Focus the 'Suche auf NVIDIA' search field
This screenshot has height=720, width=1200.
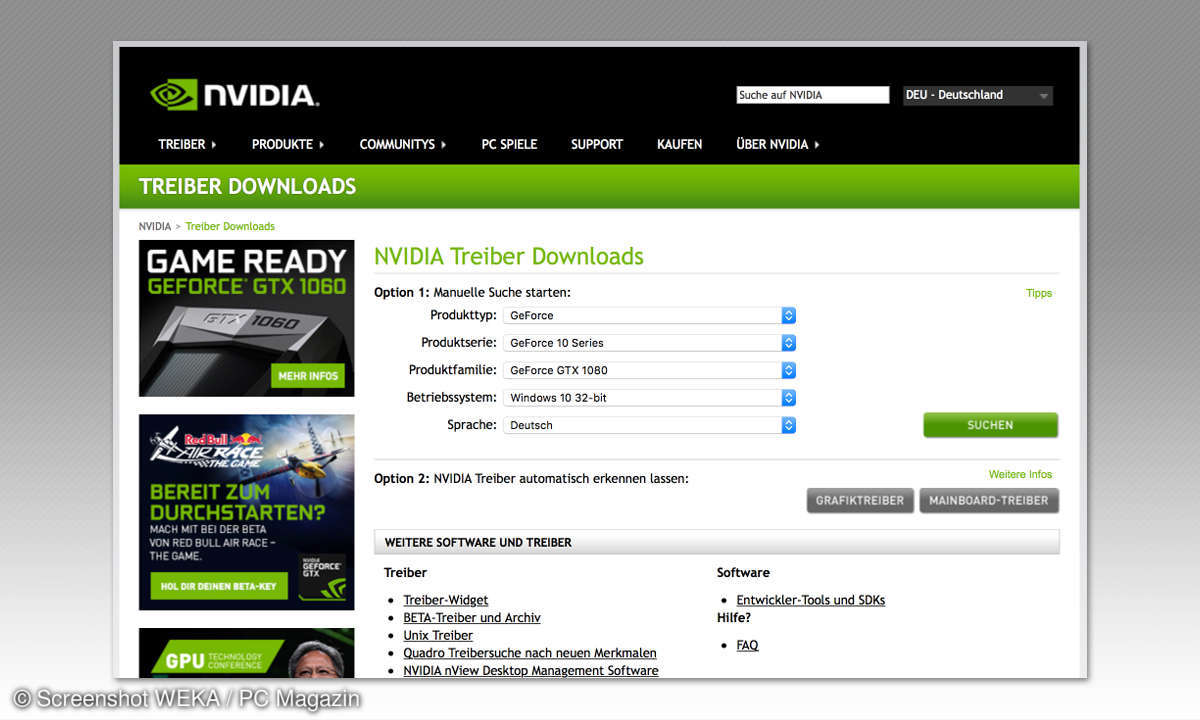click(813, 95)
